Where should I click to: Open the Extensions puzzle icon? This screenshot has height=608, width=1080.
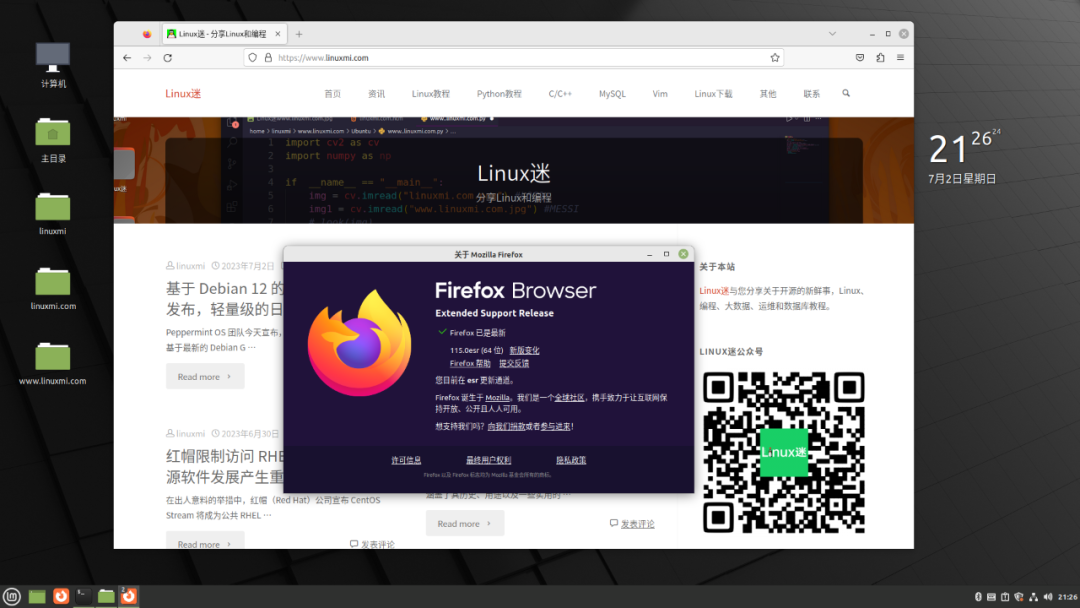coord(880,58)
